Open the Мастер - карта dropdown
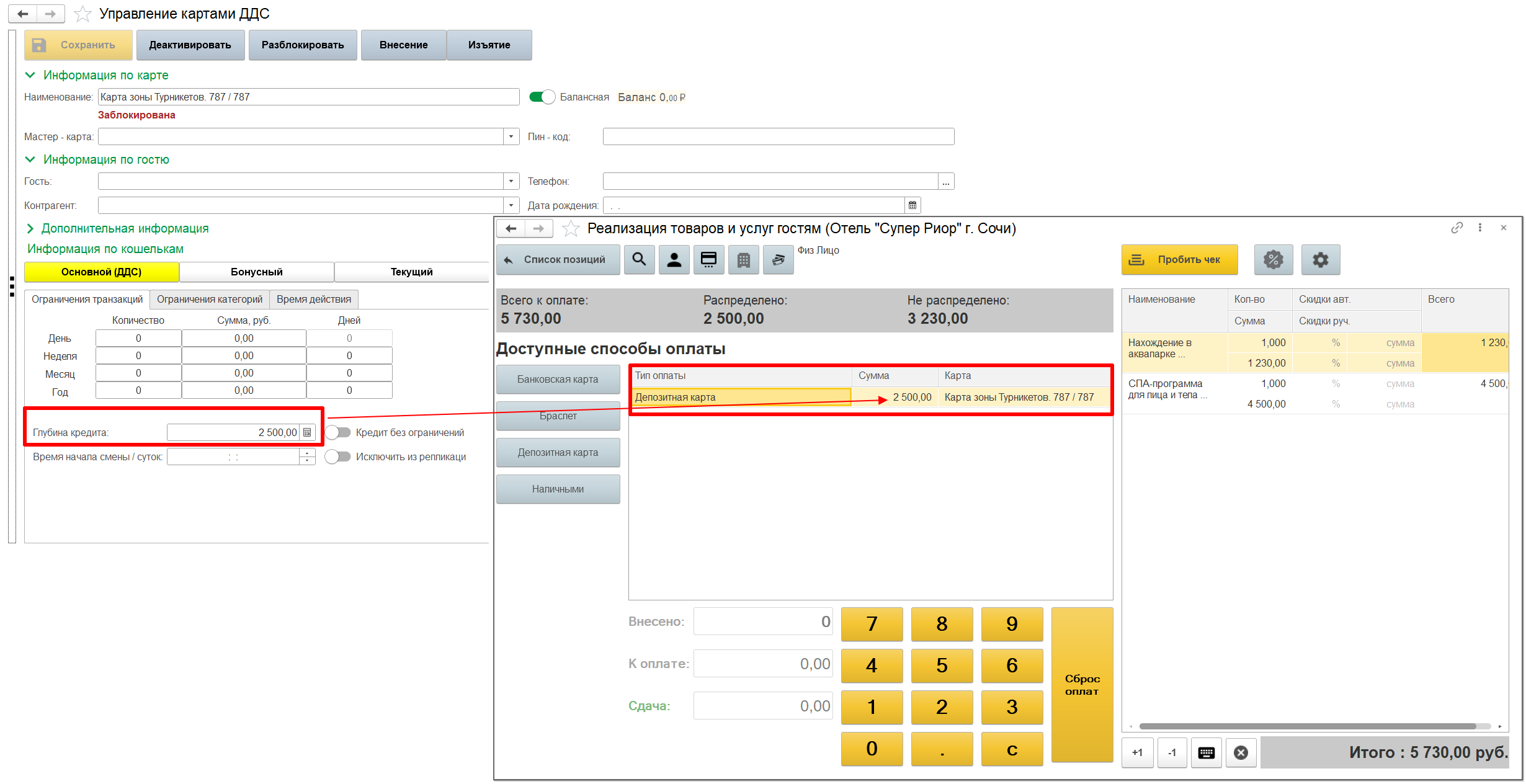This screenshot has width=1526, height=784. click(511, 136)
